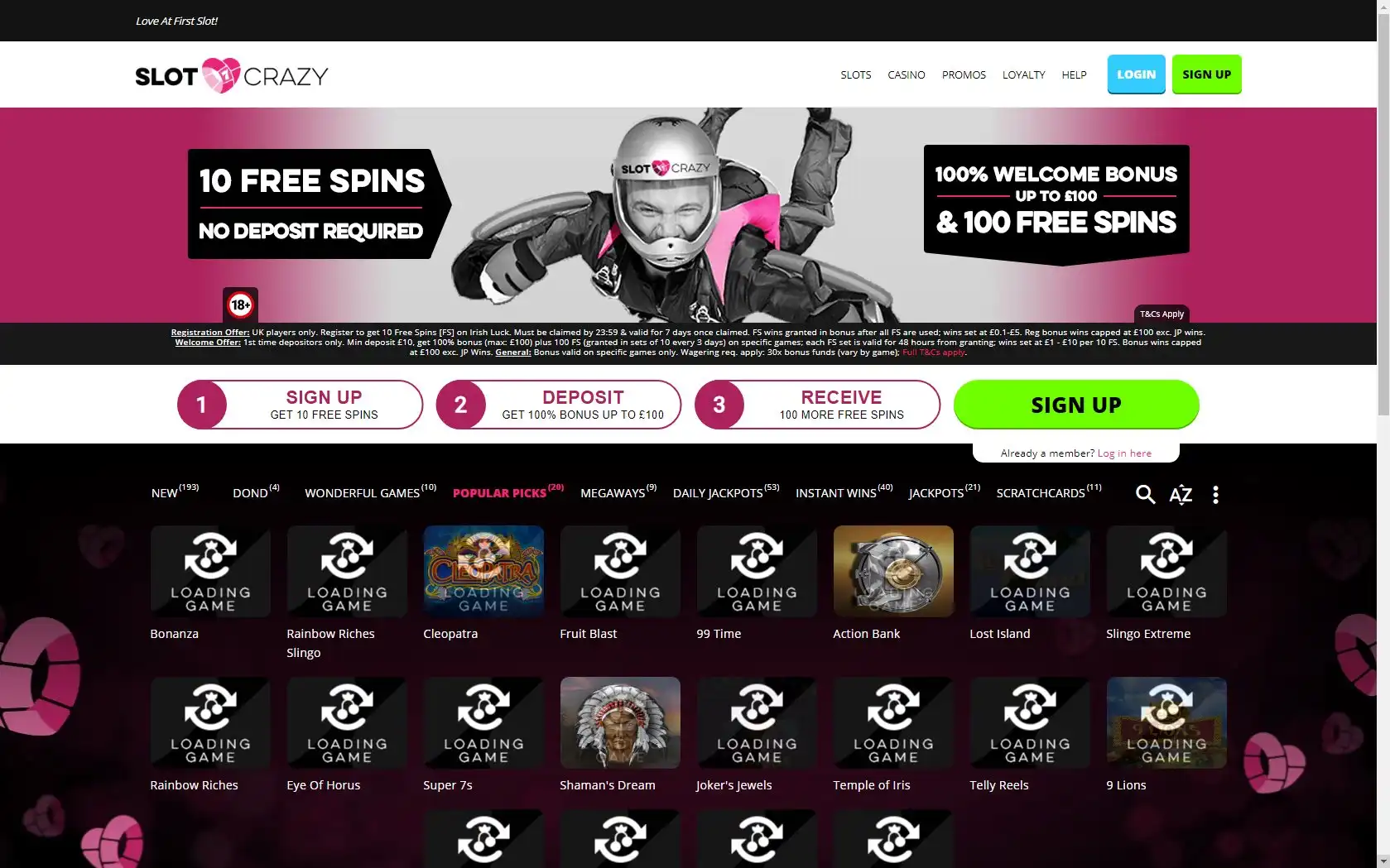
Task: Select the 9 Lions game thumbnail
Action: coord(1166,722)
